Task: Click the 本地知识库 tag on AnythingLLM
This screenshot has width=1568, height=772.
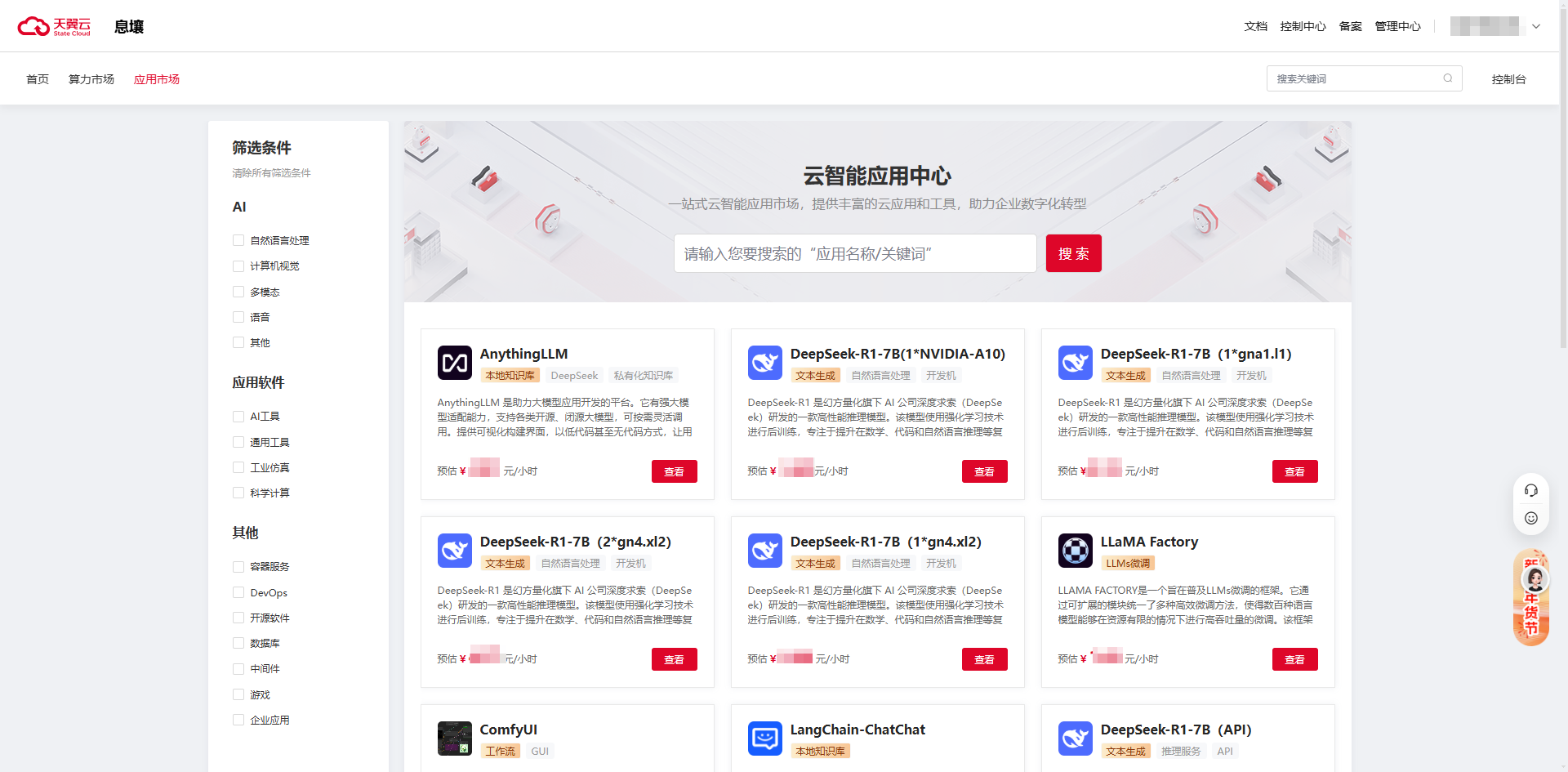Action: (510, 376)
